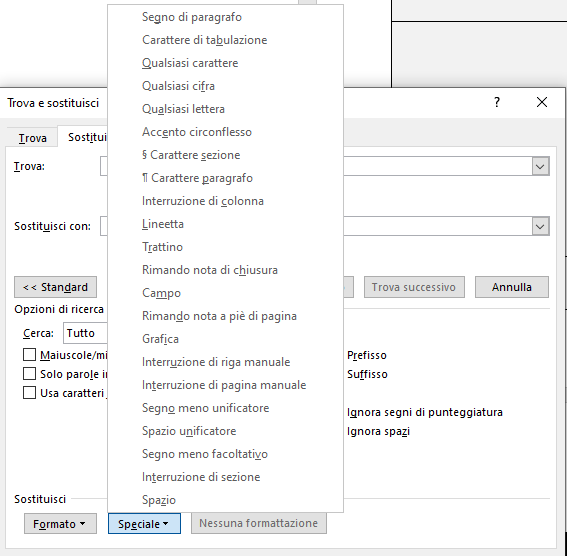Pick 'Interruzione di sezione' item
Image resolution: width=567 pixels, height=556 pixels.
[225, 477]
